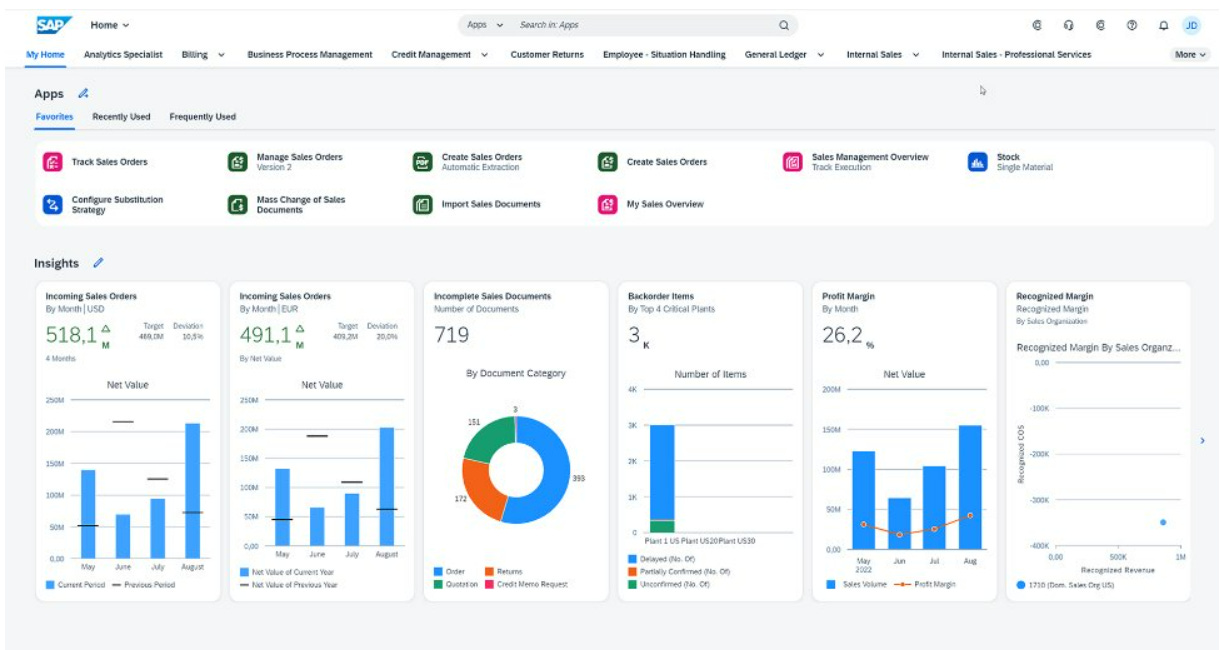Expand the Home dropdown
The height and width of the screenshot is (650, 1220).
point(109,25)
